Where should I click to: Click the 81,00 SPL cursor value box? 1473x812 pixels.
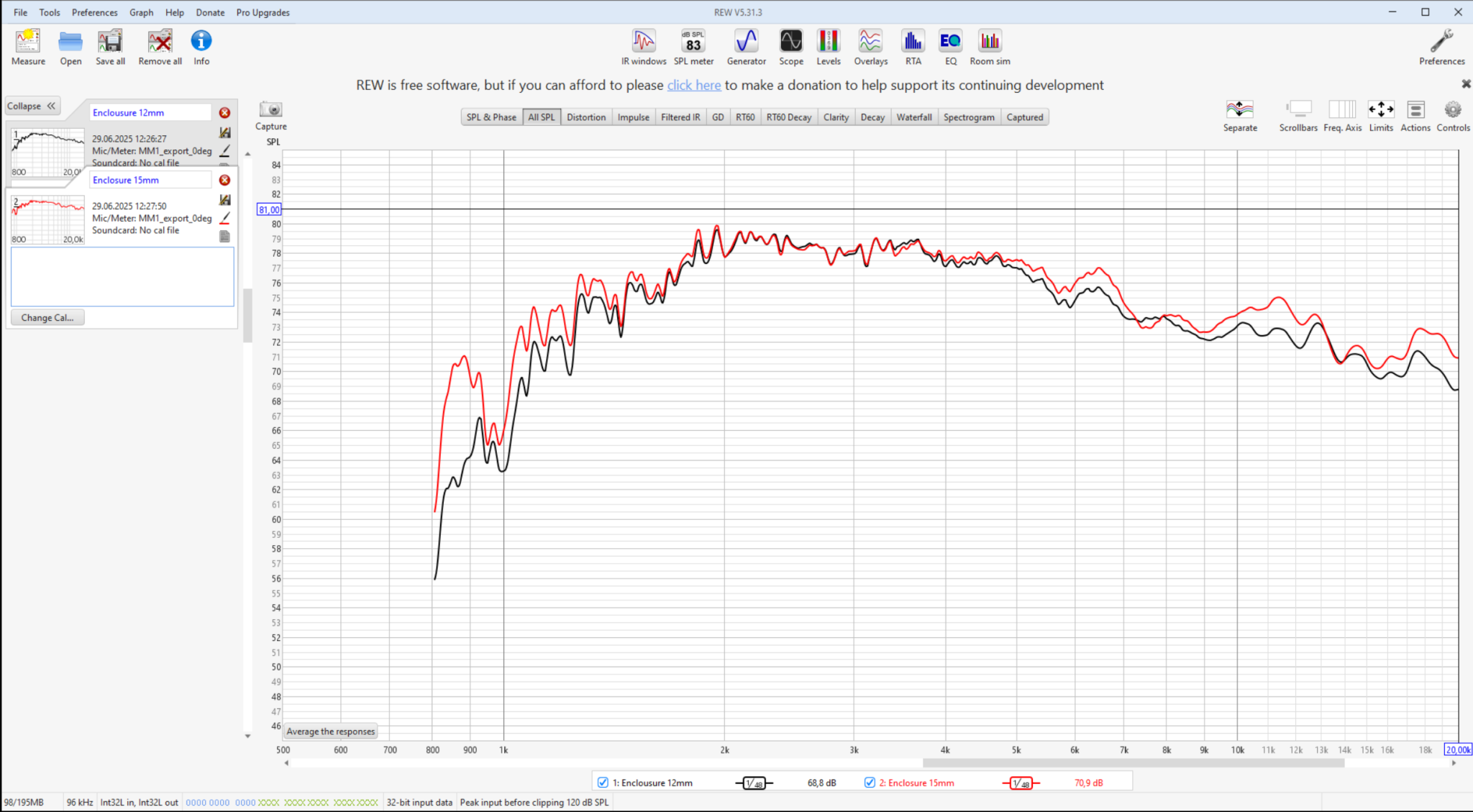(269, 209)
